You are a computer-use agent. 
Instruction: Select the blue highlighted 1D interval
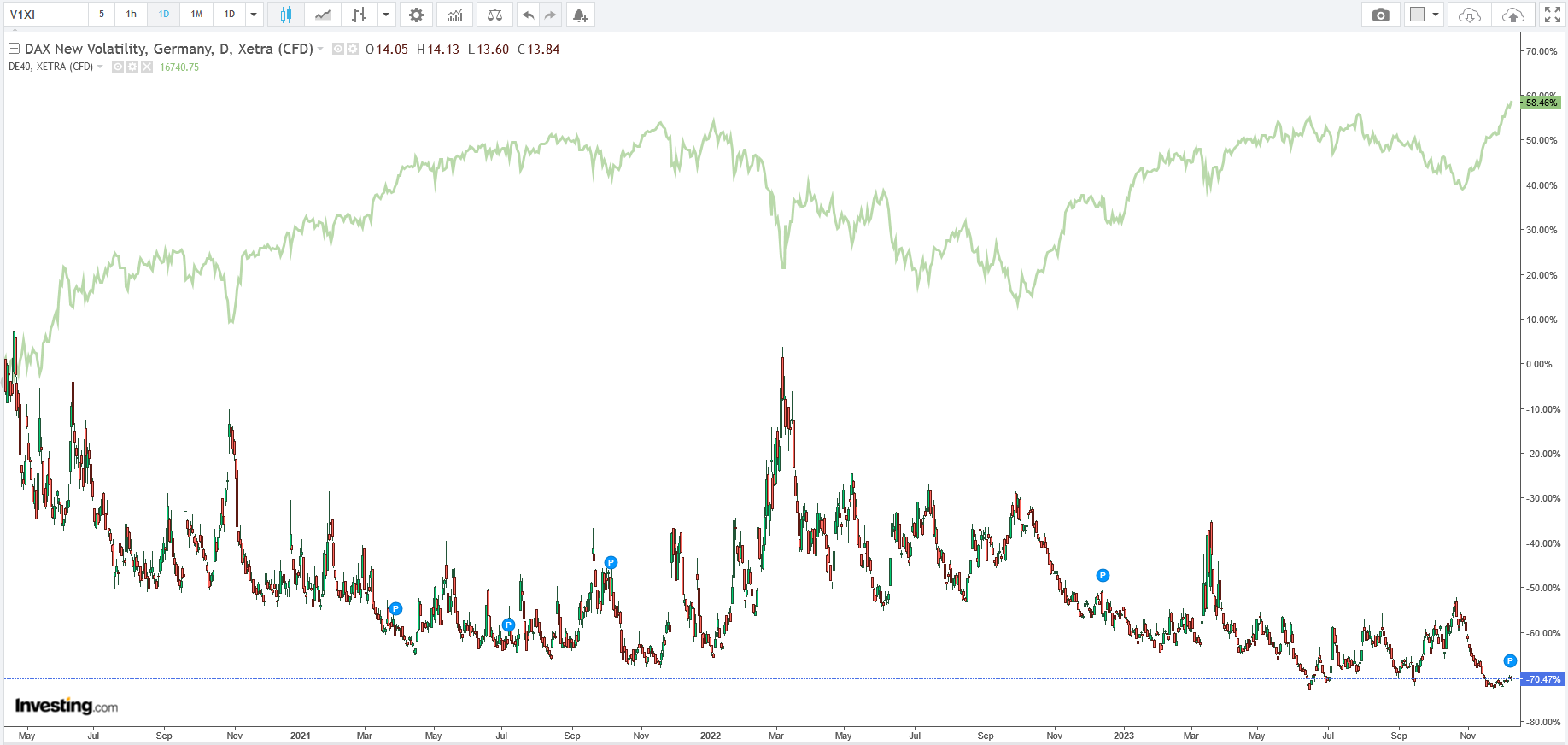coord(164,15)
